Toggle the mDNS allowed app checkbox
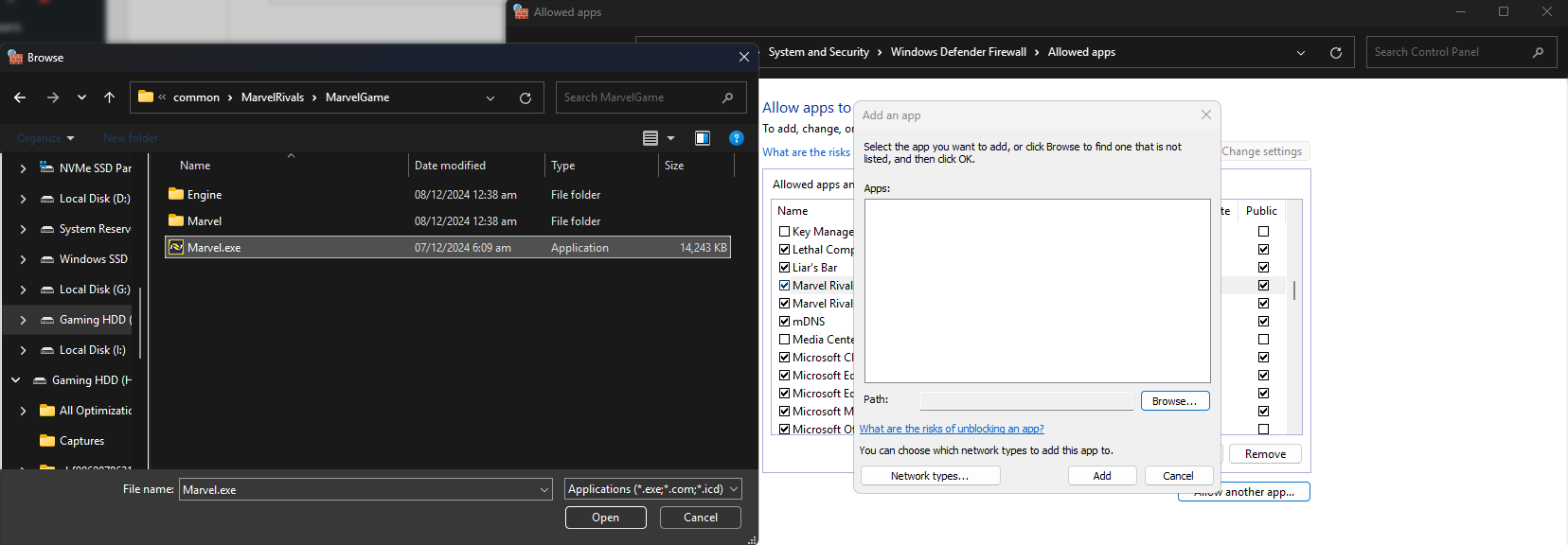Image resolution: width=1568 pixels, height=545 pixels. [x=784, y=322]
